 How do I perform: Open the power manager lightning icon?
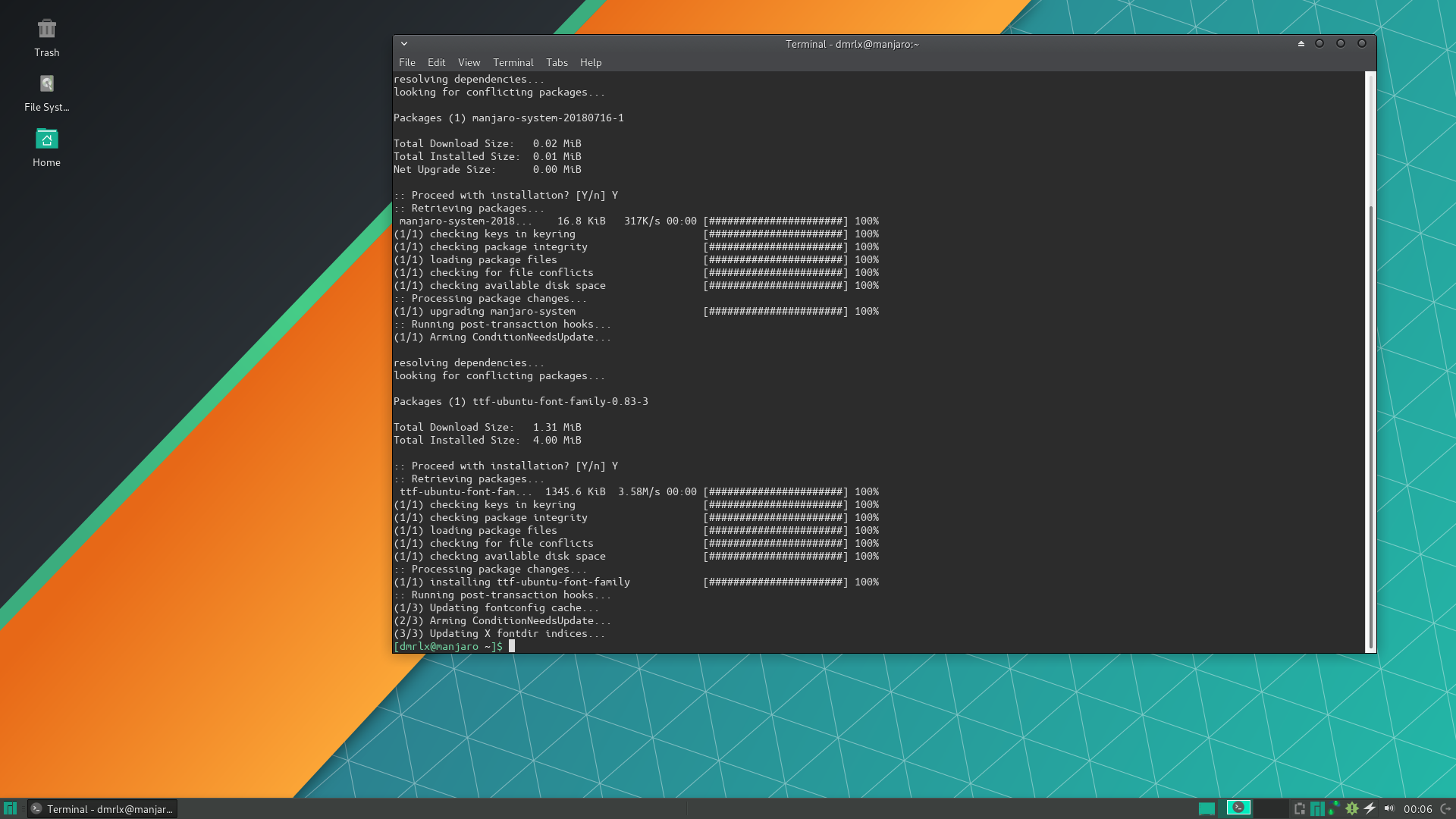(1370, 808)
